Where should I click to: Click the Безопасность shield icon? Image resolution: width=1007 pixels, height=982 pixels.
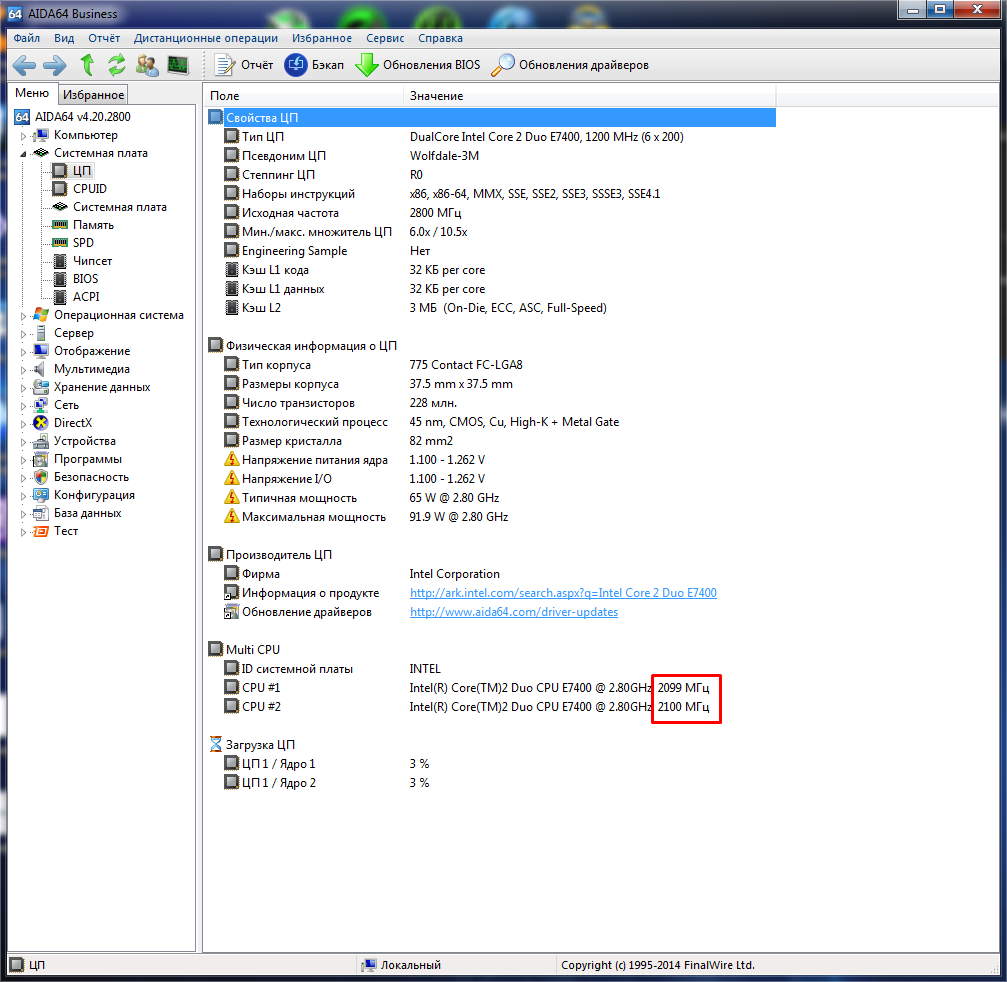[40, 477]
